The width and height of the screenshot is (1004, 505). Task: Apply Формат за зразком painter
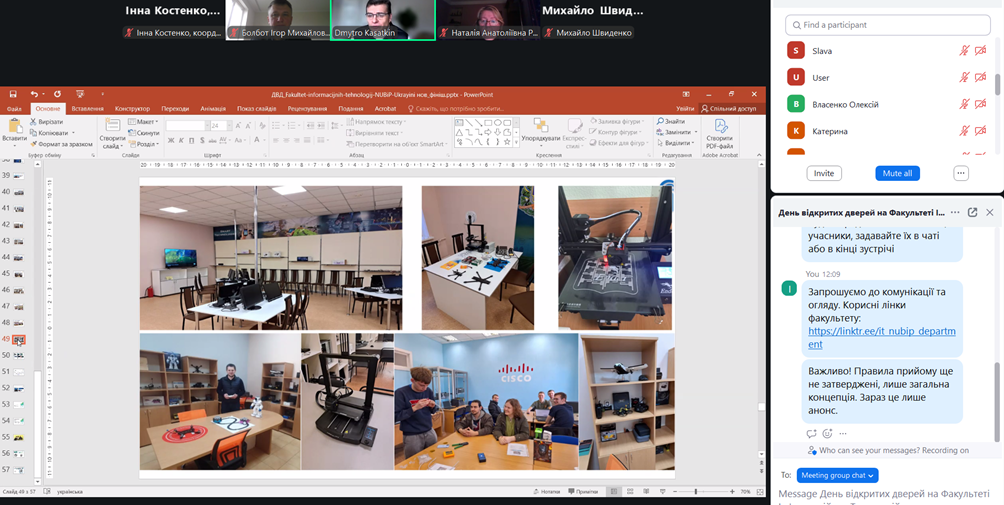pos(61,144)
